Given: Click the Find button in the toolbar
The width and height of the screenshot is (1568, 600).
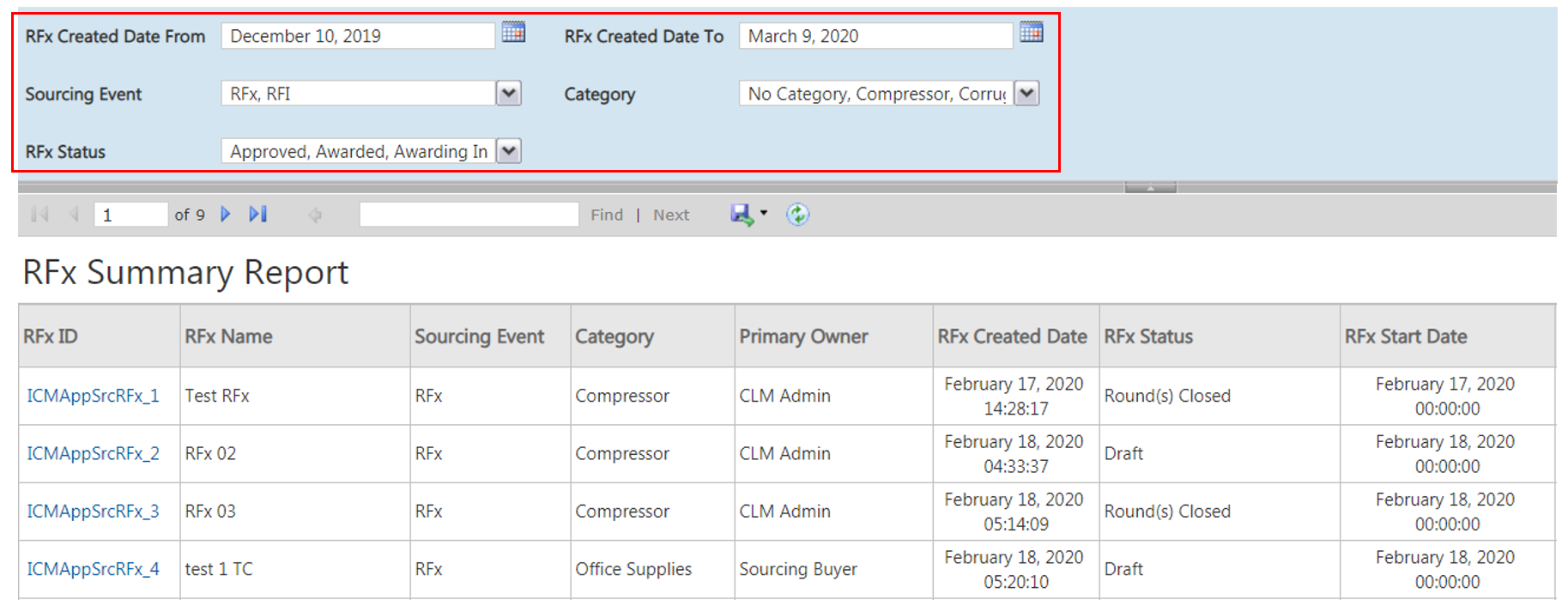Looking at the screenshot, I should (x=607, y=215).
